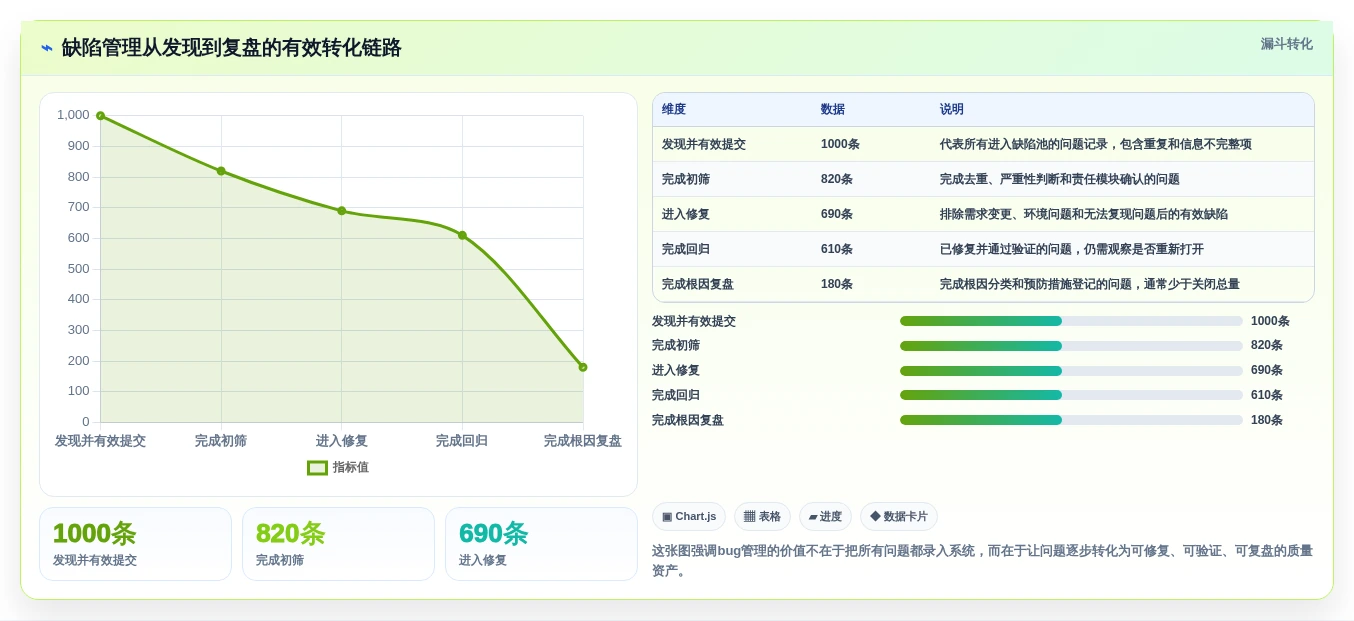Click the summary paragraph about bug管理

(982, 560)
